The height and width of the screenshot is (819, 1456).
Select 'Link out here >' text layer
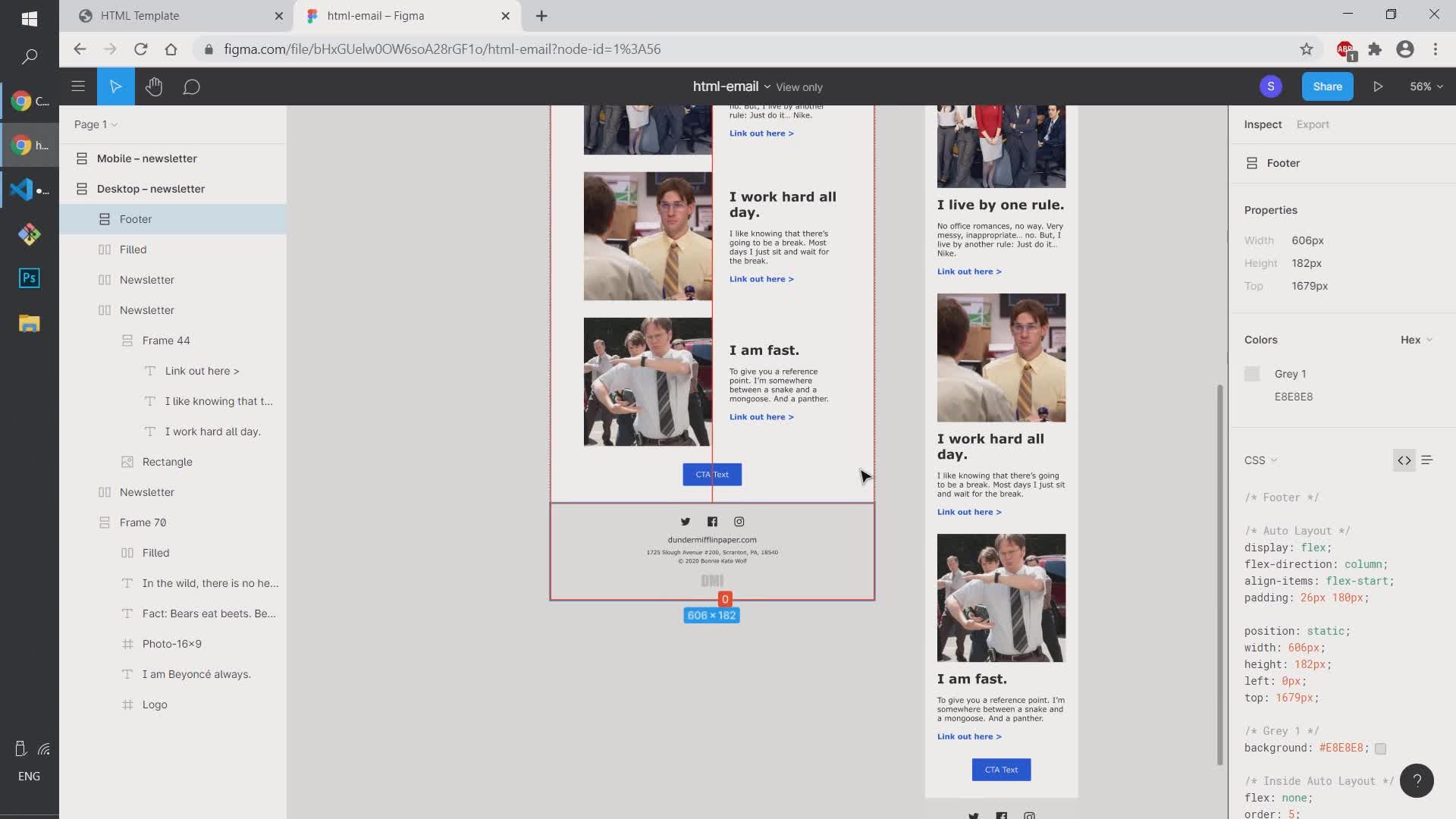click(x=173, y=371)
